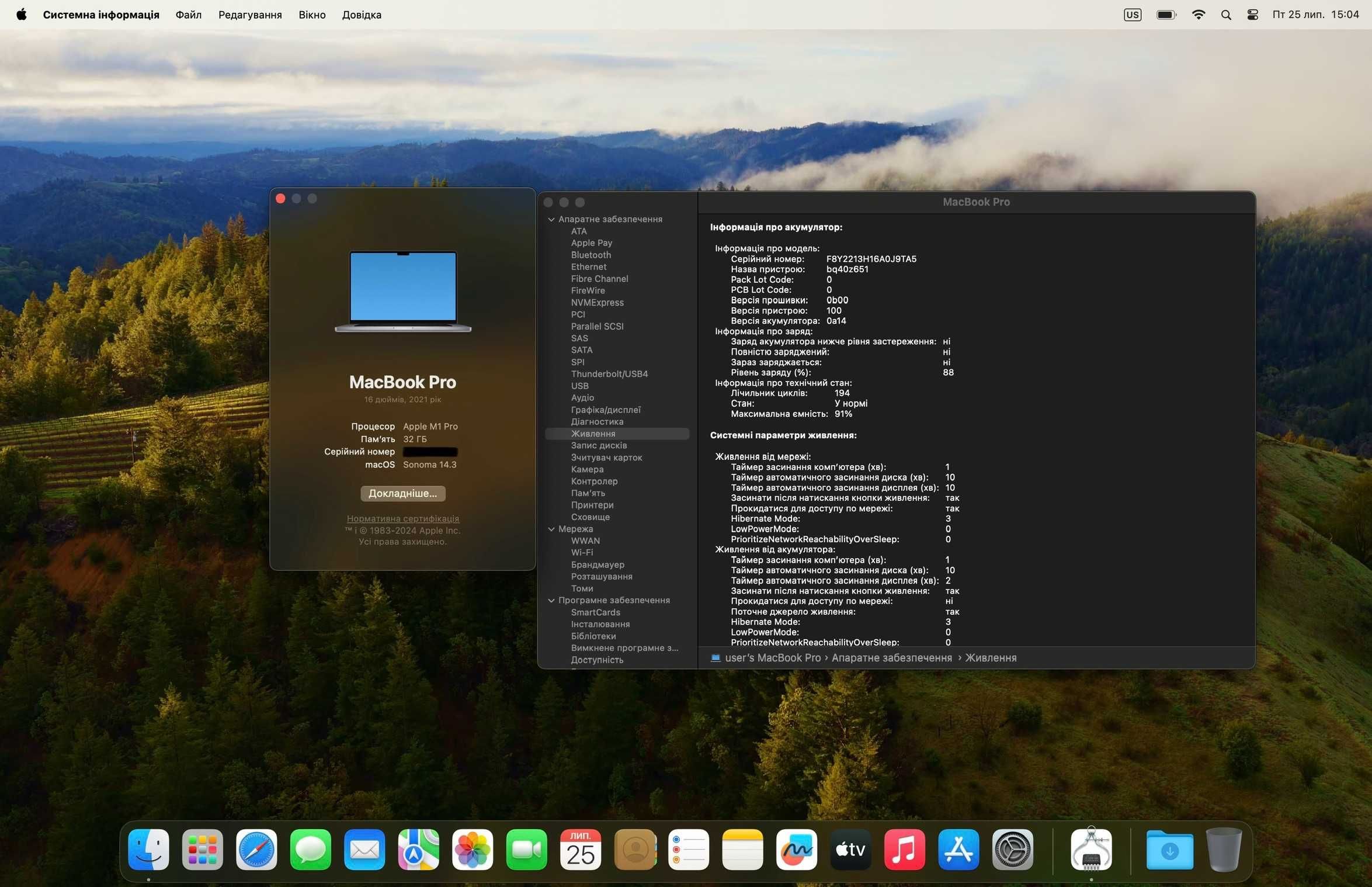Click the Докладніше… button

403,493
